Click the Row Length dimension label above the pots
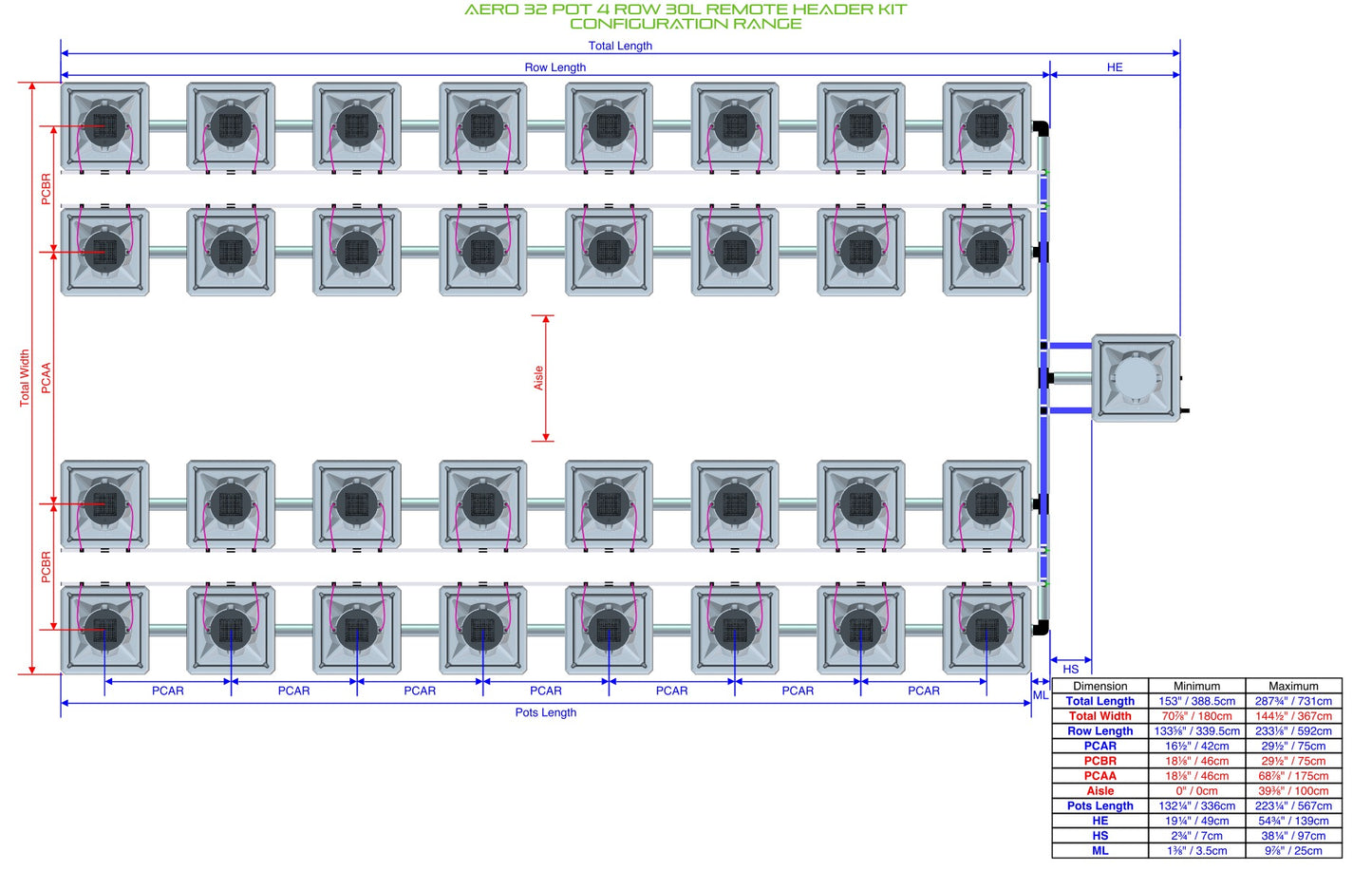Screen dimensions: 1372x890 tap(555, 67)
